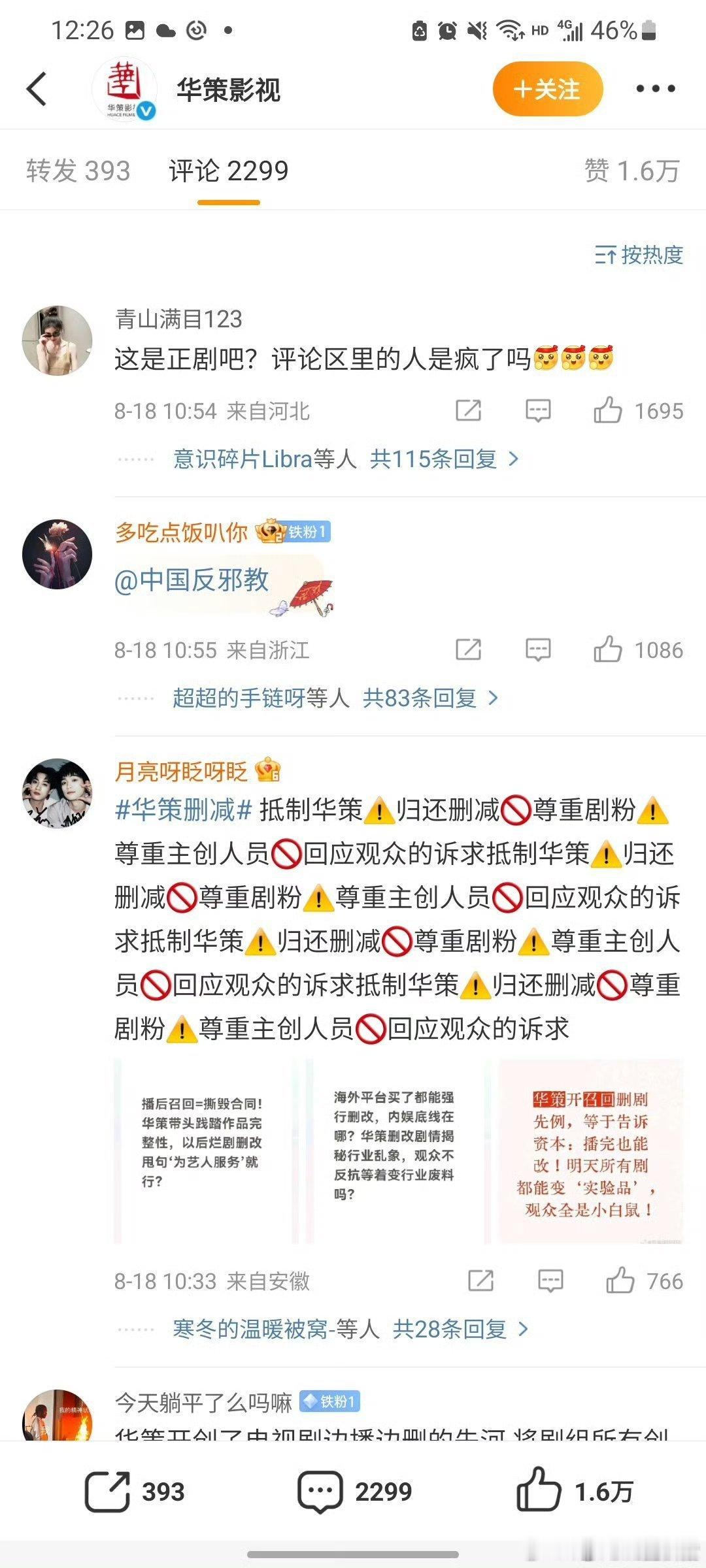Open the three-dot more options menu
The width and height of the screenshot is (706, 1568).
click(x=655, y=89)
